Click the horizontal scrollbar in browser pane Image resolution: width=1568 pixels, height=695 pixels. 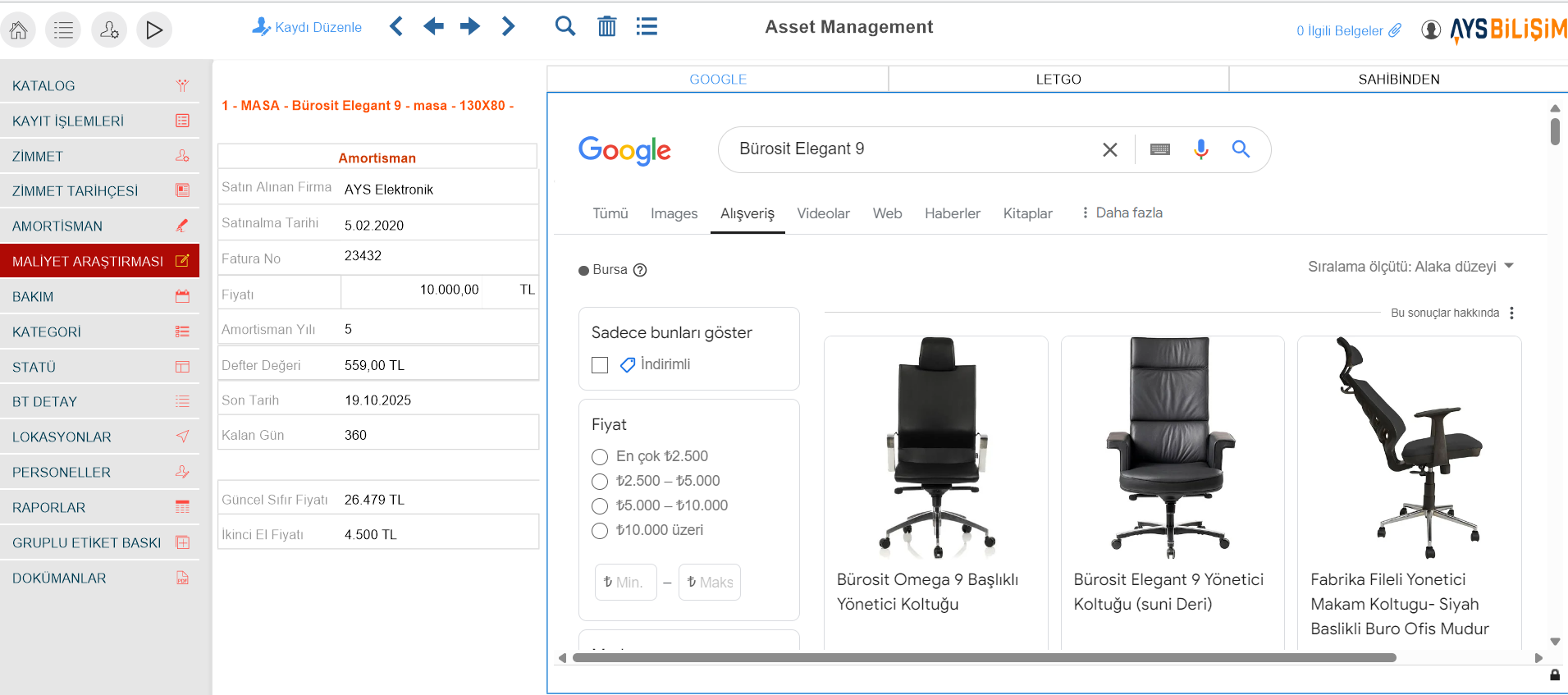[x=984, y=657]
